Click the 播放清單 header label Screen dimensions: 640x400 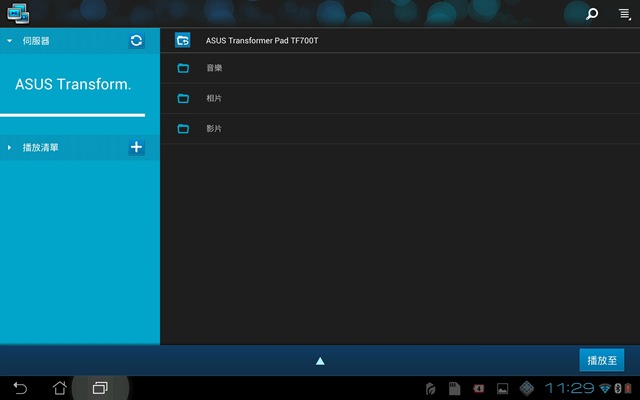tap(40, 147)
